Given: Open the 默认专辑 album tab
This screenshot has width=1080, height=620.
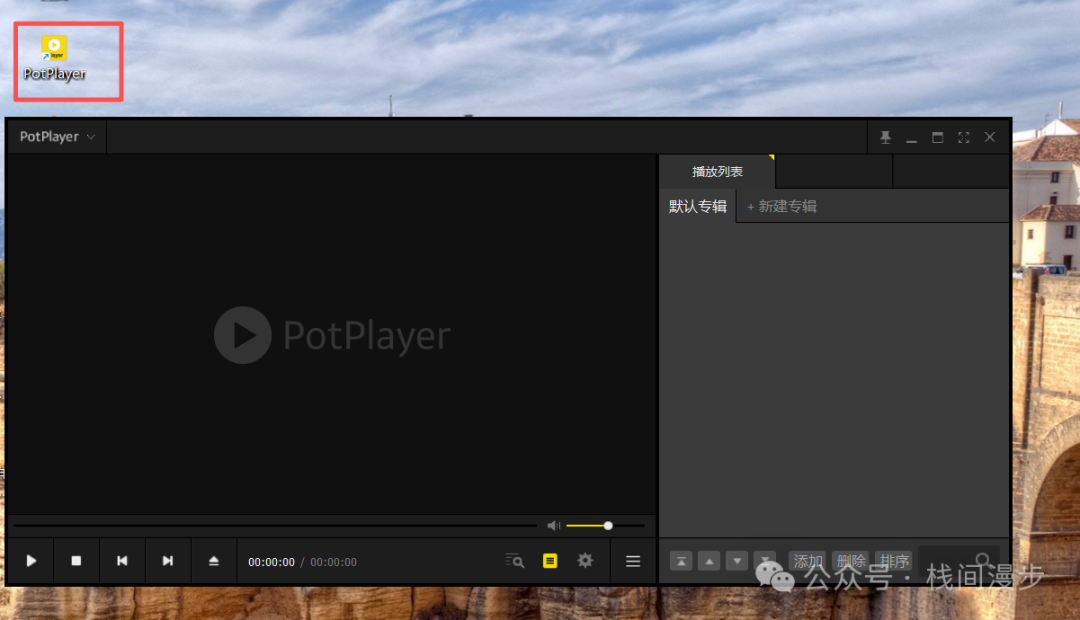Looking at the screenshot, I should click(698, 206).
